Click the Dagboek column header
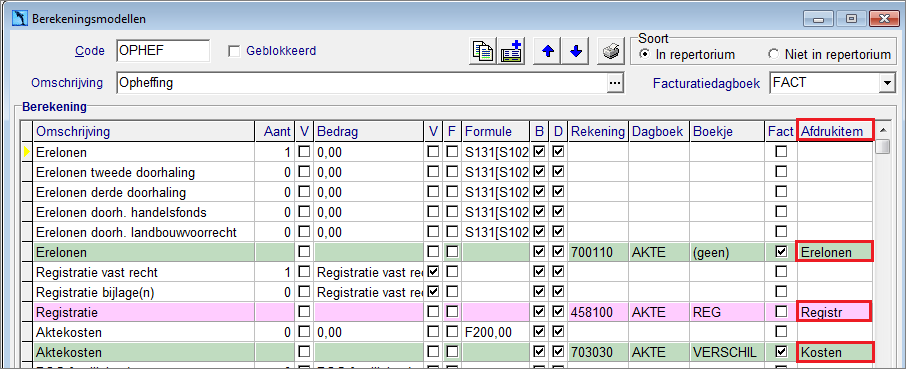Image resolution: width=906 pixels, height=369 pixels. click(659, 132)
